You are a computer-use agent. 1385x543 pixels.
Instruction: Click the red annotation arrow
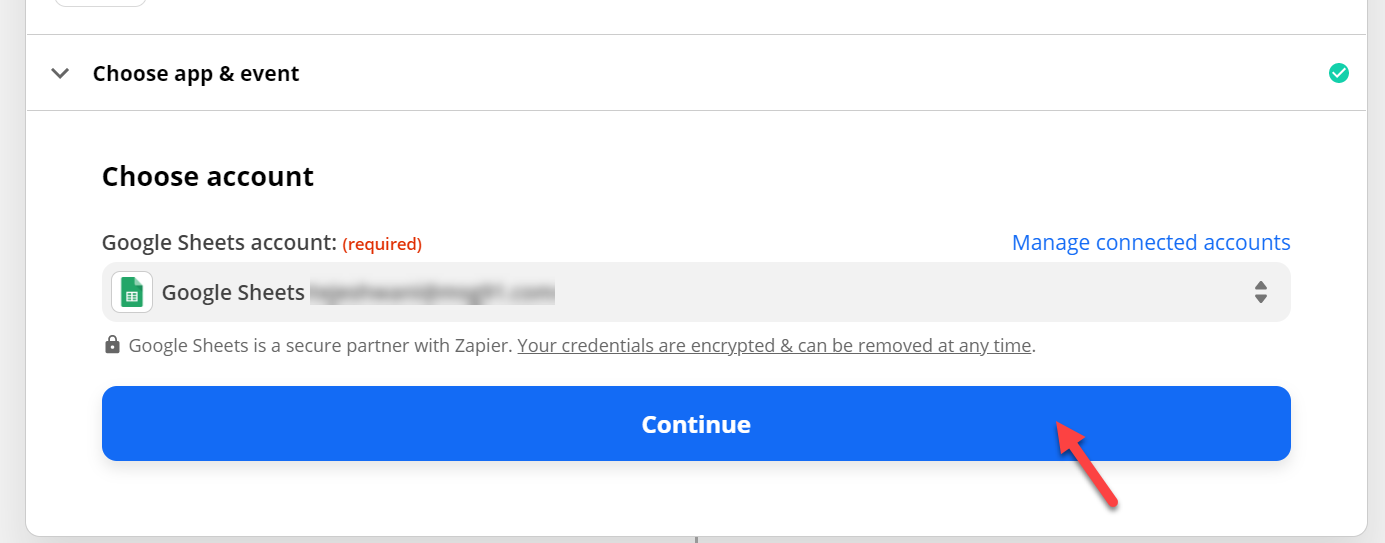[1087, 463]
